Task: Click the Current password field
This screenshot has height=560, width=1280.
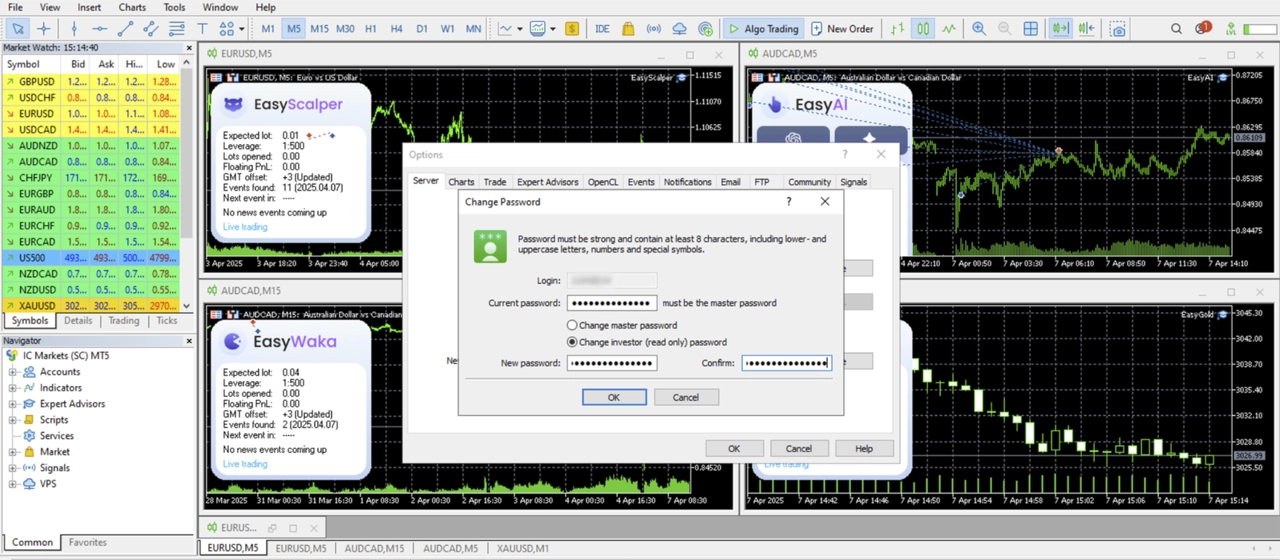Action: 612,303
